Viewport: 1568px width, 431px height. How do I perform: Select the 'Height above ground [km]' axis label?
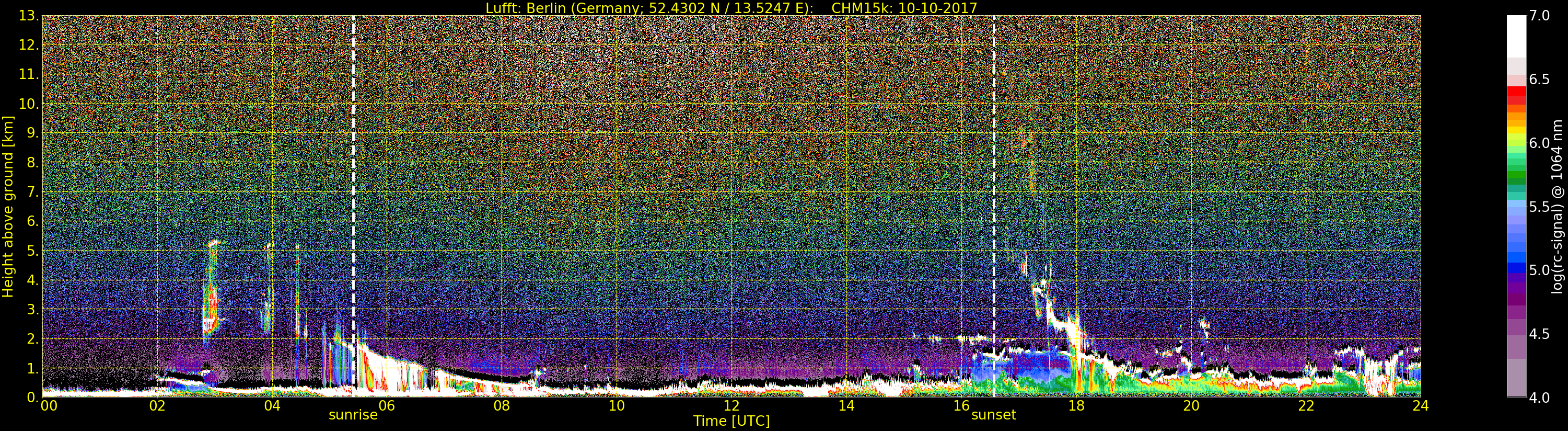[8, 207]
